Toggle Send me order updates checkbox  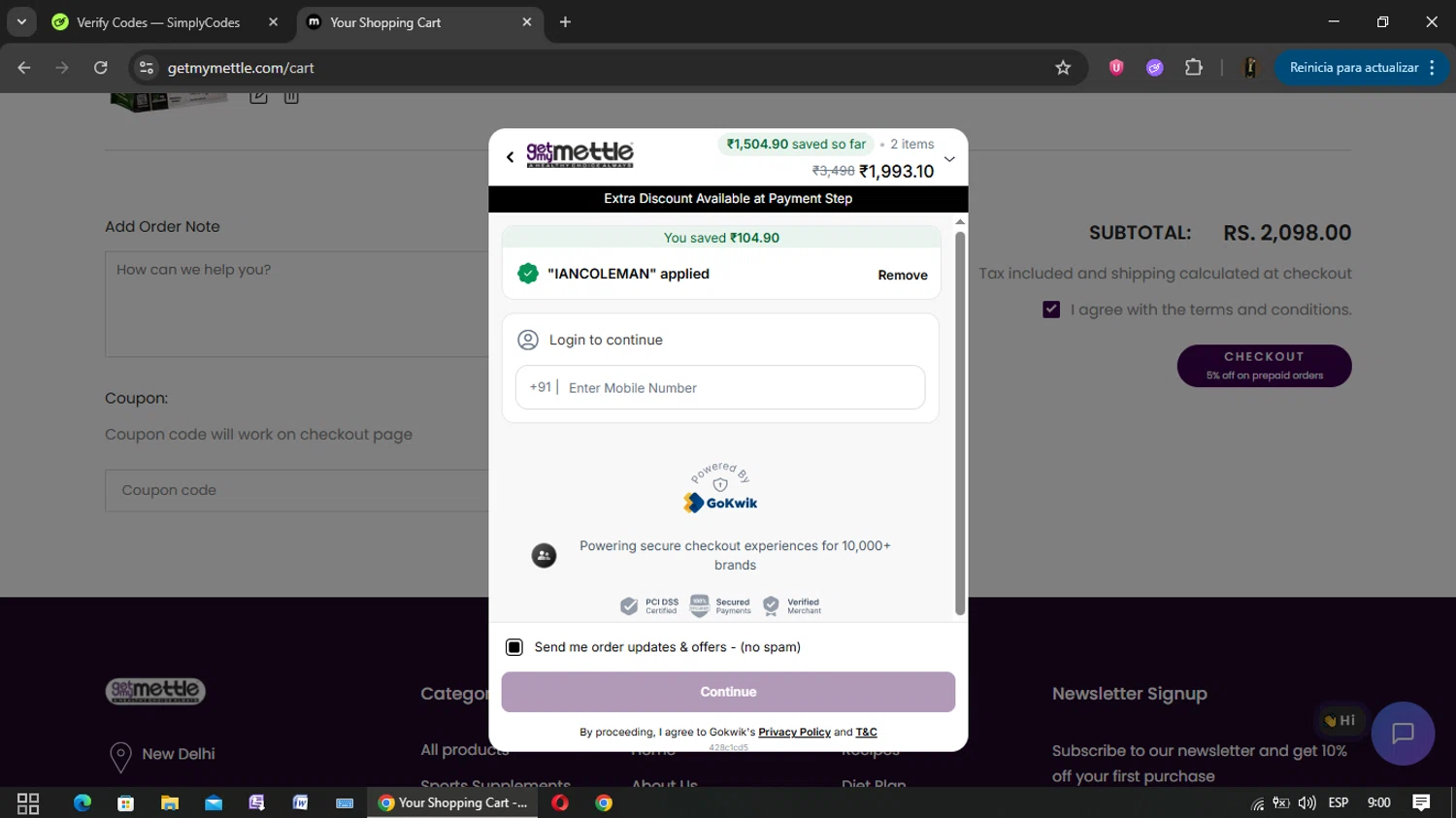click(514, 647)
